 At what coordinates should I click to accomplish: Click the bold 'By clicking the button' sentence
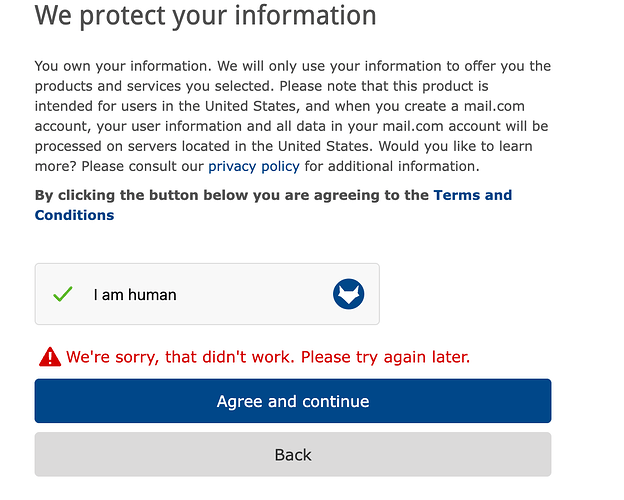(x=234, y=195)
